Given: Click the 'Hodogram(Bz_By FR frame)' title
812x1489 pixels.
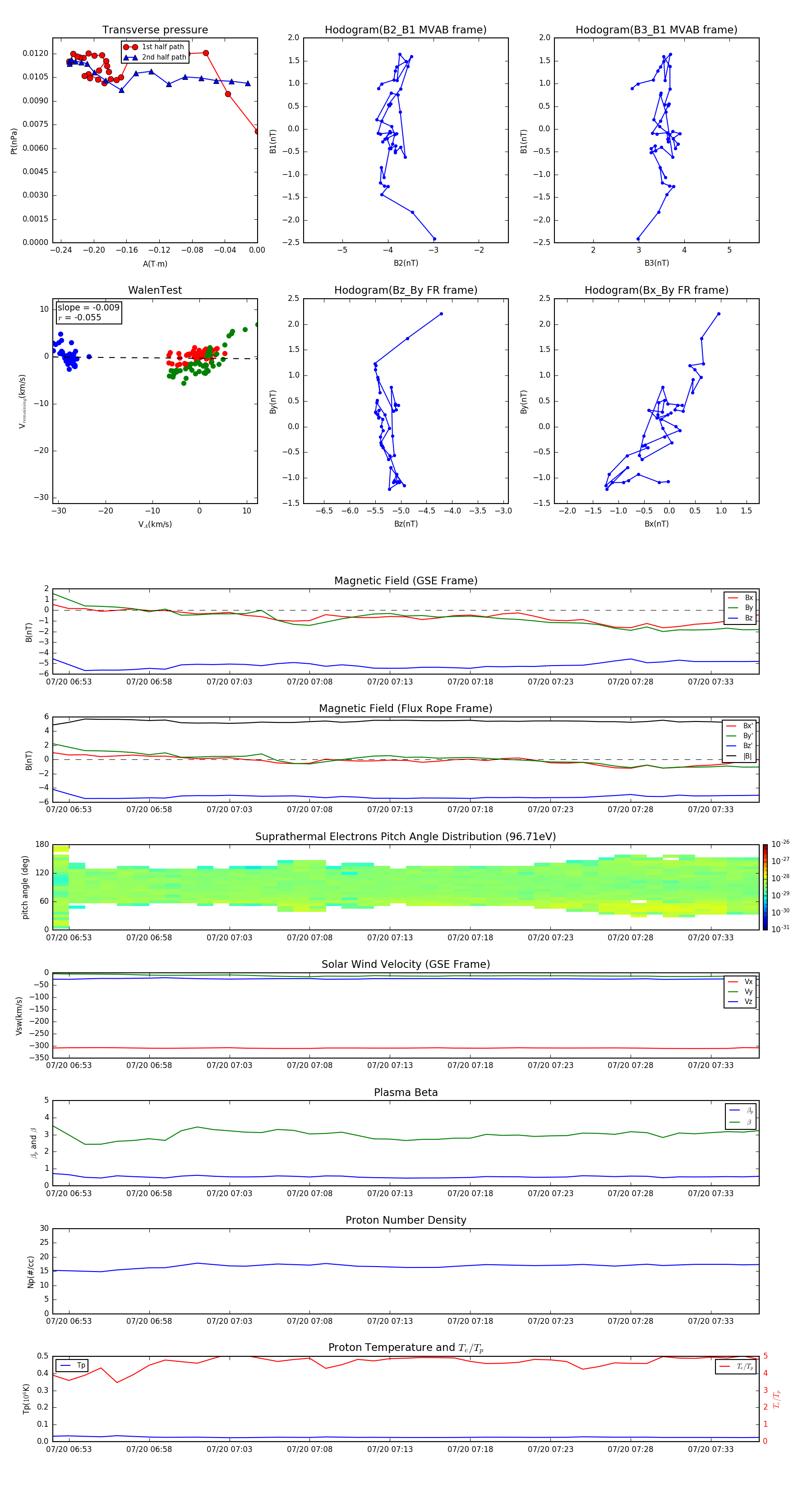Looking at the screenshot, I should coord(406,290).
